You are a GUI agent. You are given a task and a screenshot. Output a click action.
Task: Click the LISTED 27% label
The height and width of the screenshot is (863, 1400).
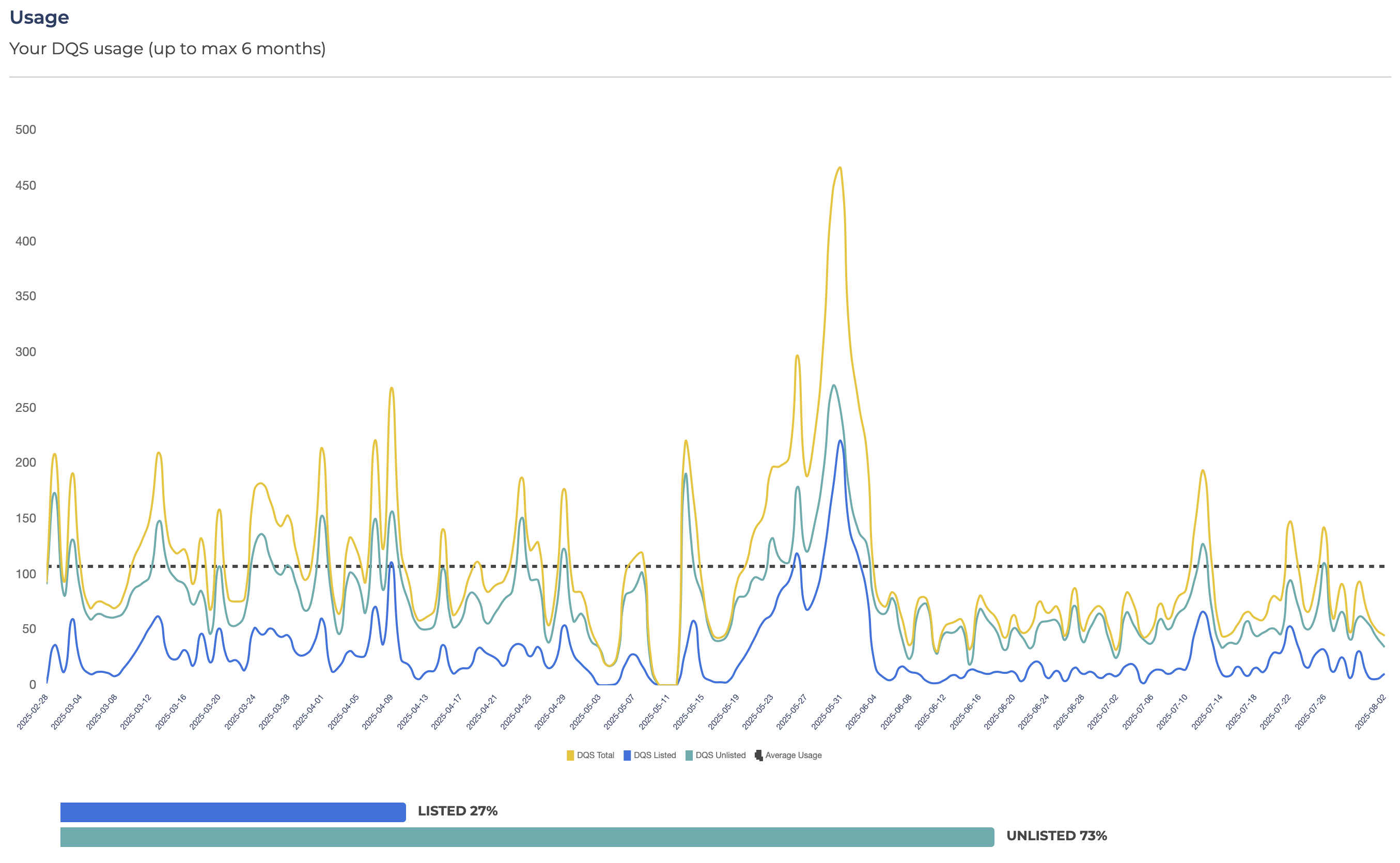point(458,811)
